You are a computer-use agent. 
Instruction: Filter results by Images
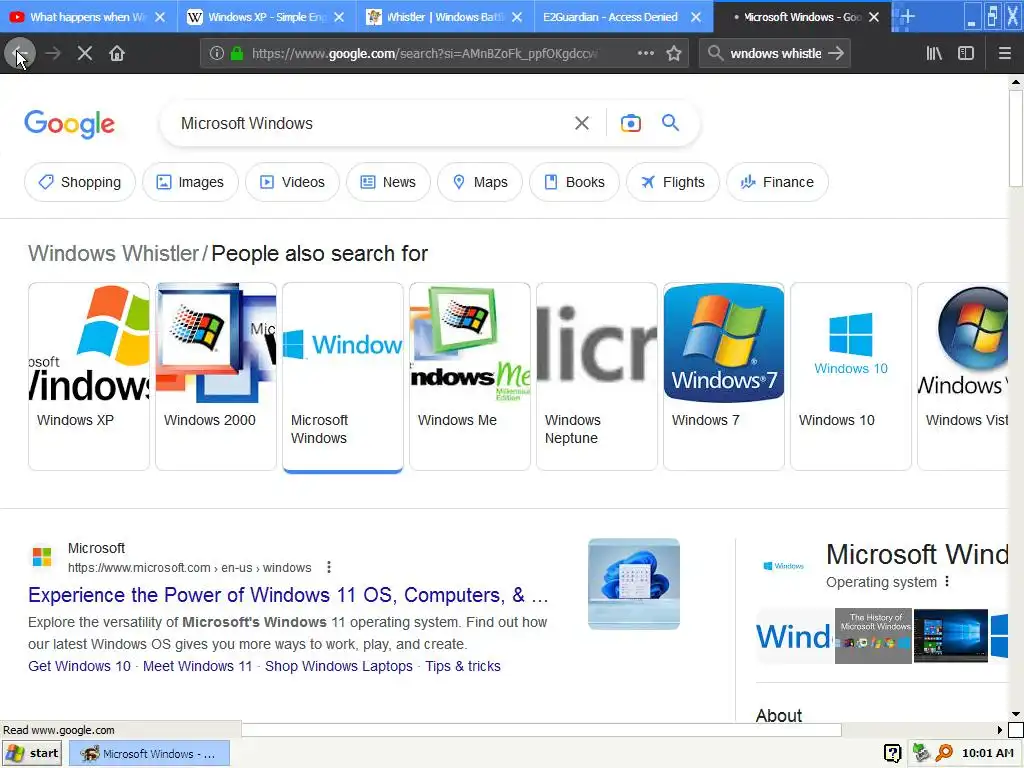[190, 182]
